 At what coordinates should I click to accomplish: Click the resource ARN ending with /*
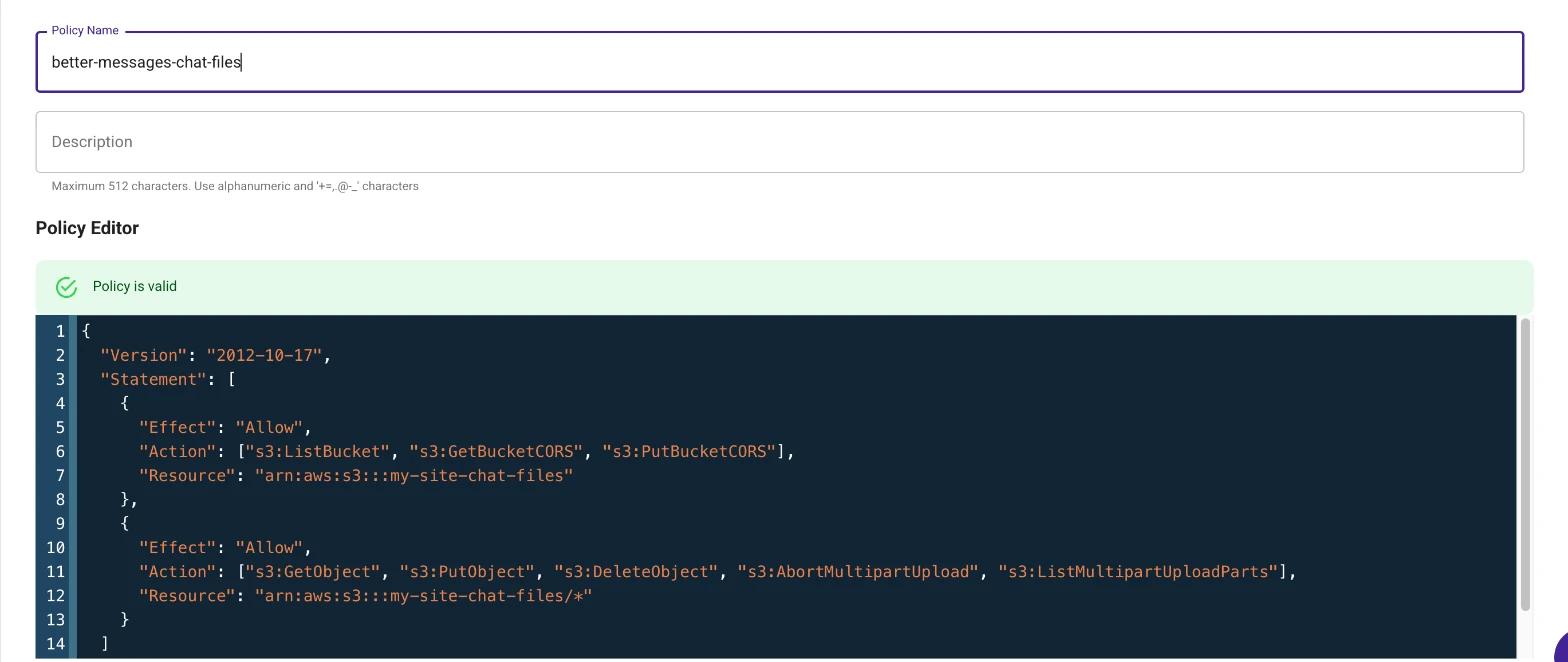click(424, 595)
